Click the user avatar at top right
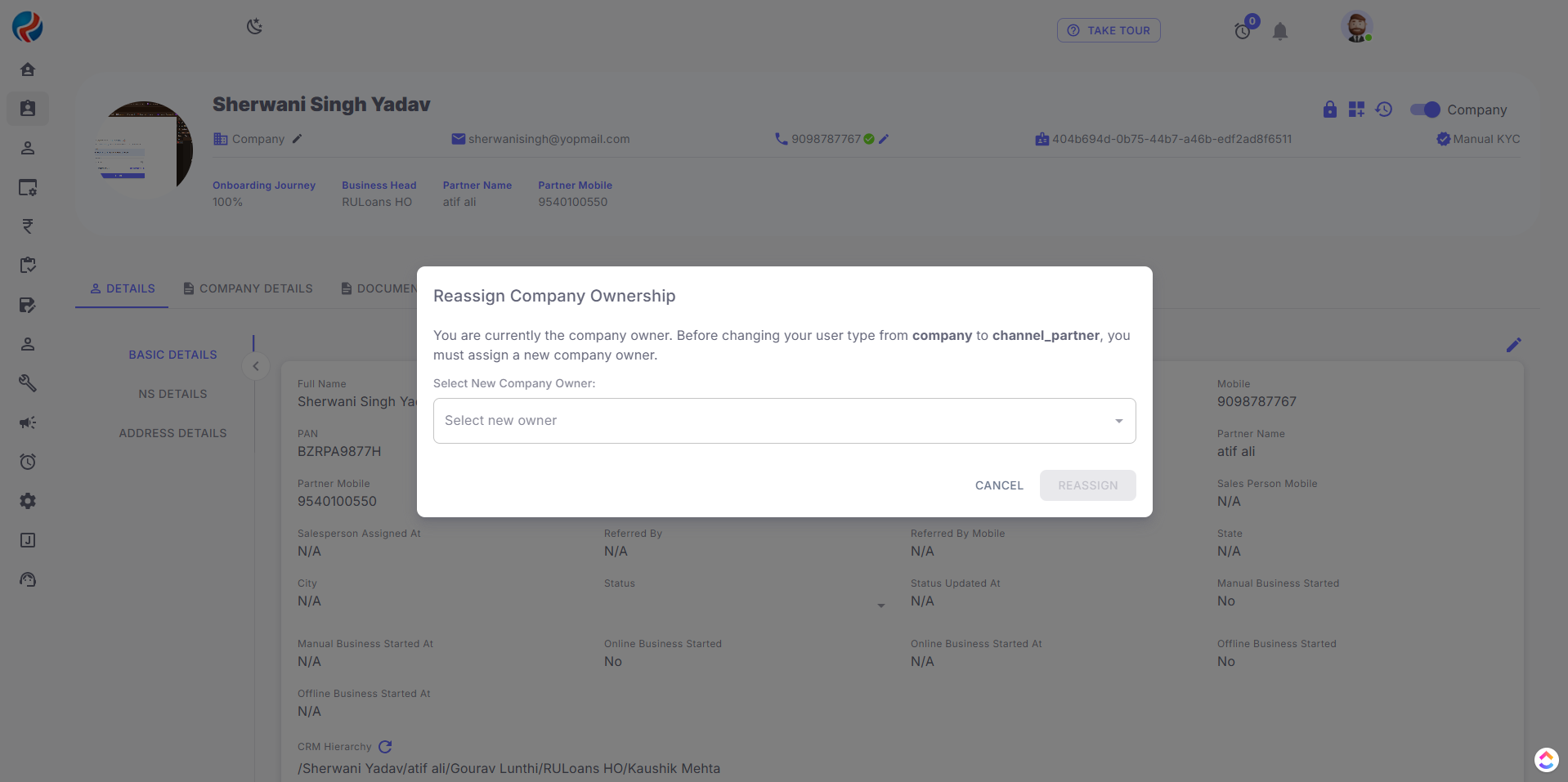This screenshot has width=1568, height=782. [x=1356, y=27]
